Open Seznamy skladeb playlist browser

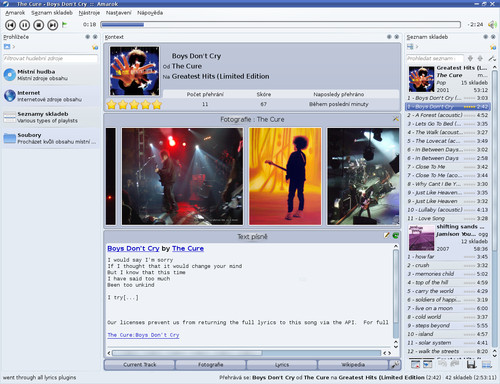coord(51,117)
